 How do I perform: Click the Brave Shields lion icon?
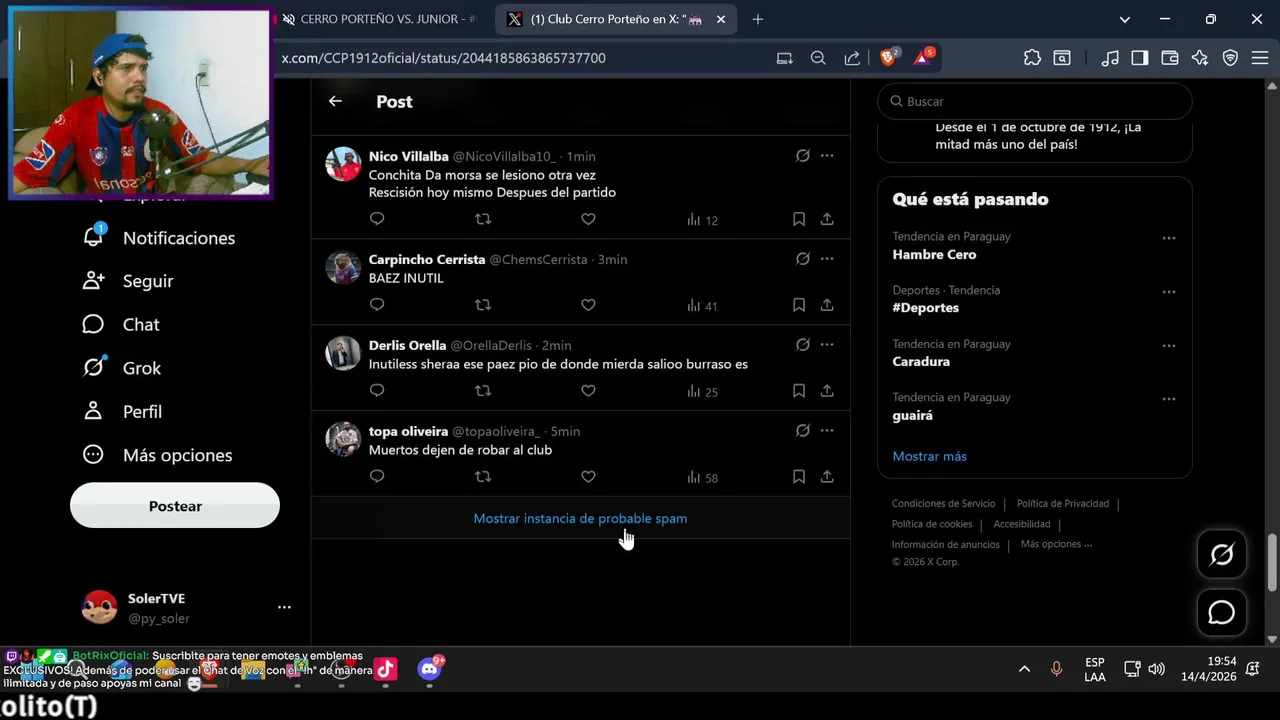point(889,58)
